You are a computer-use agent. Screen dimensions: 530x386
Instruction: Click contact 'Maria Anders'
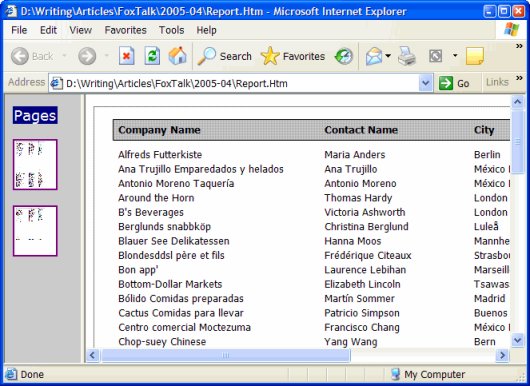tap(355, 155)
